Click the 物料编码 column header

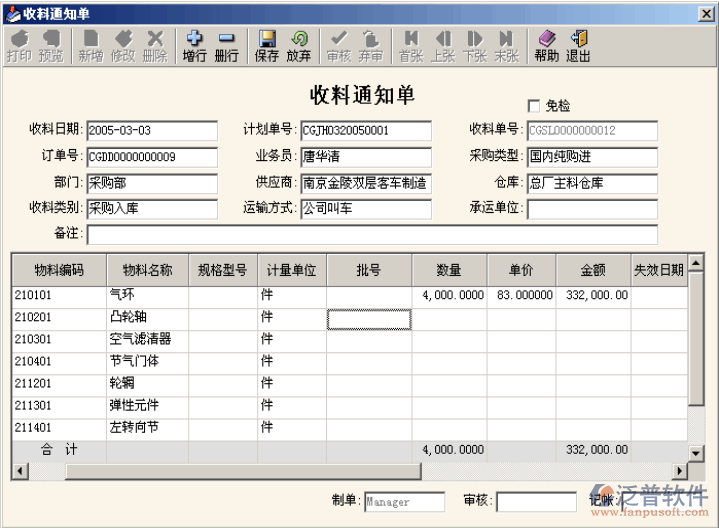click(x=59, y=270)
